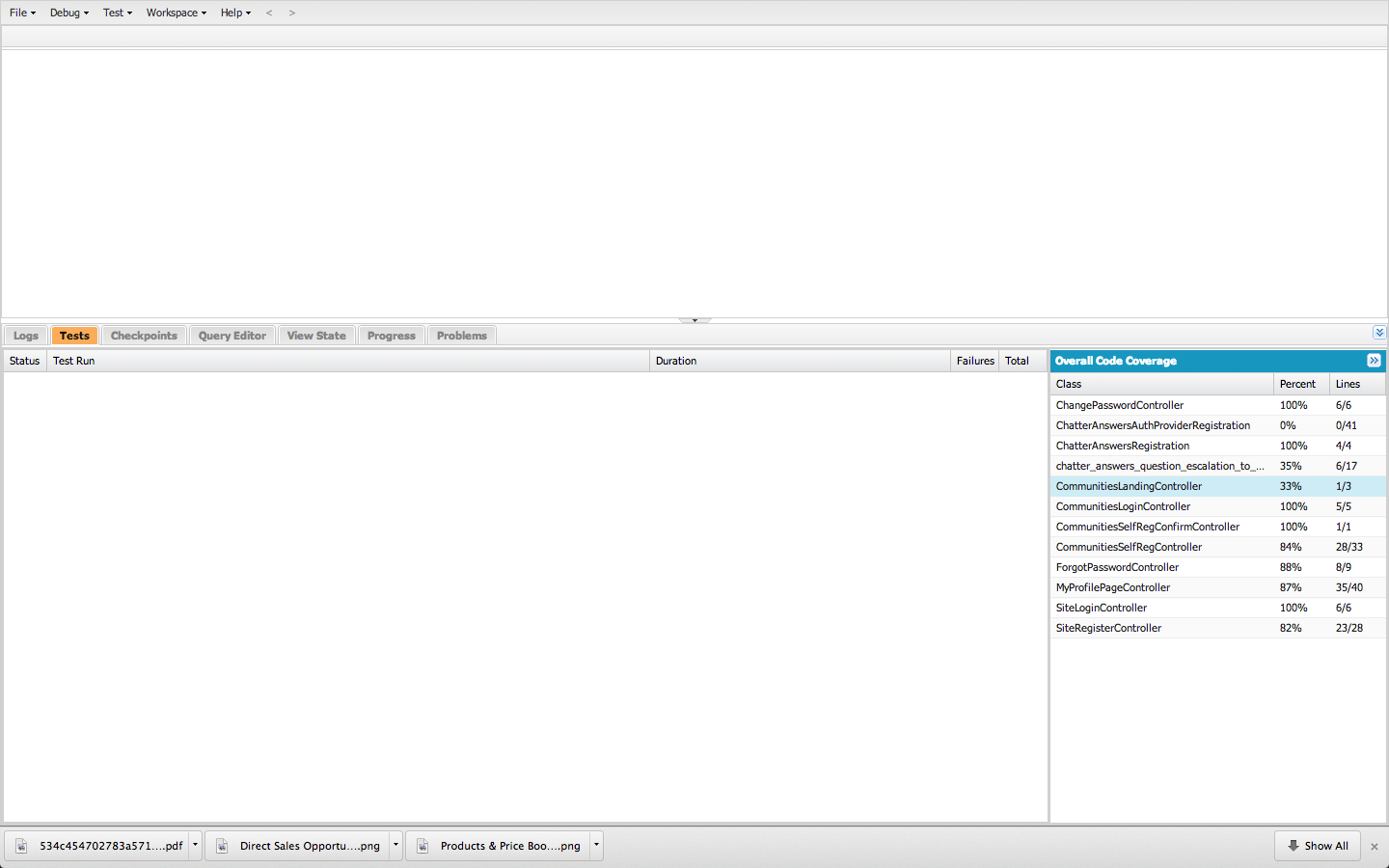Select chatter_answers_question_escalation_to_ row

click(x=1218, y=466)
